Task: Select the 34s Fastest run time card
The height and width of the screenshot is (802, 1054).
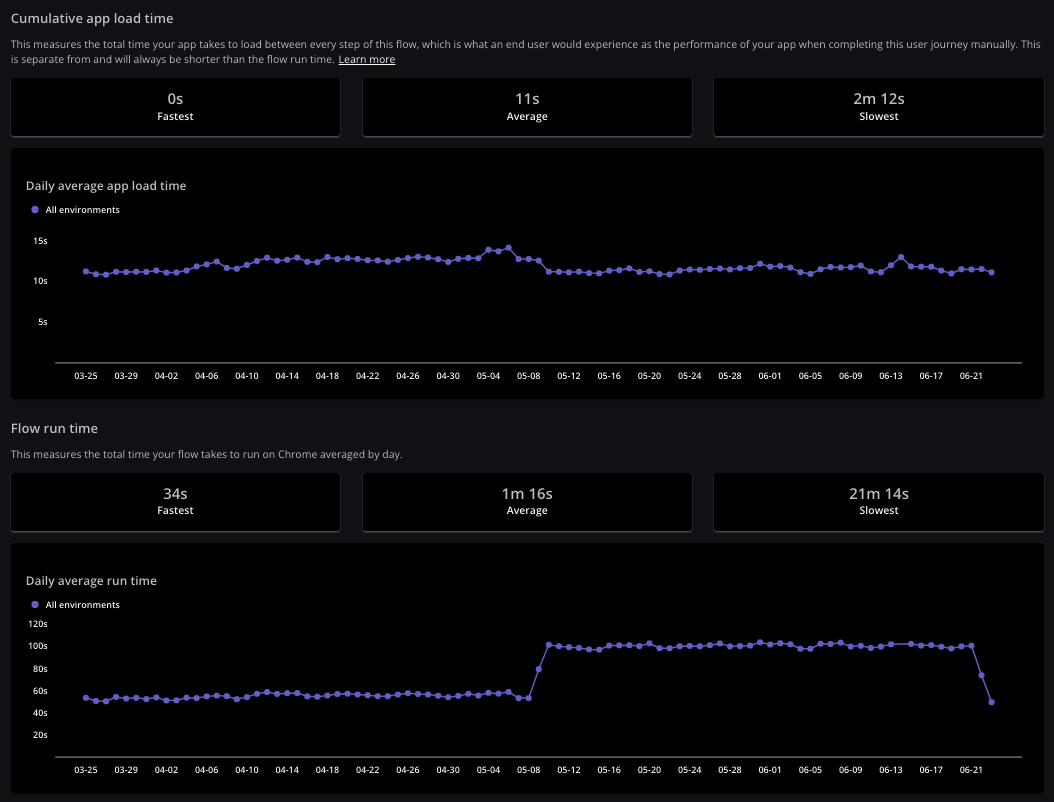Action: (175, 501)
